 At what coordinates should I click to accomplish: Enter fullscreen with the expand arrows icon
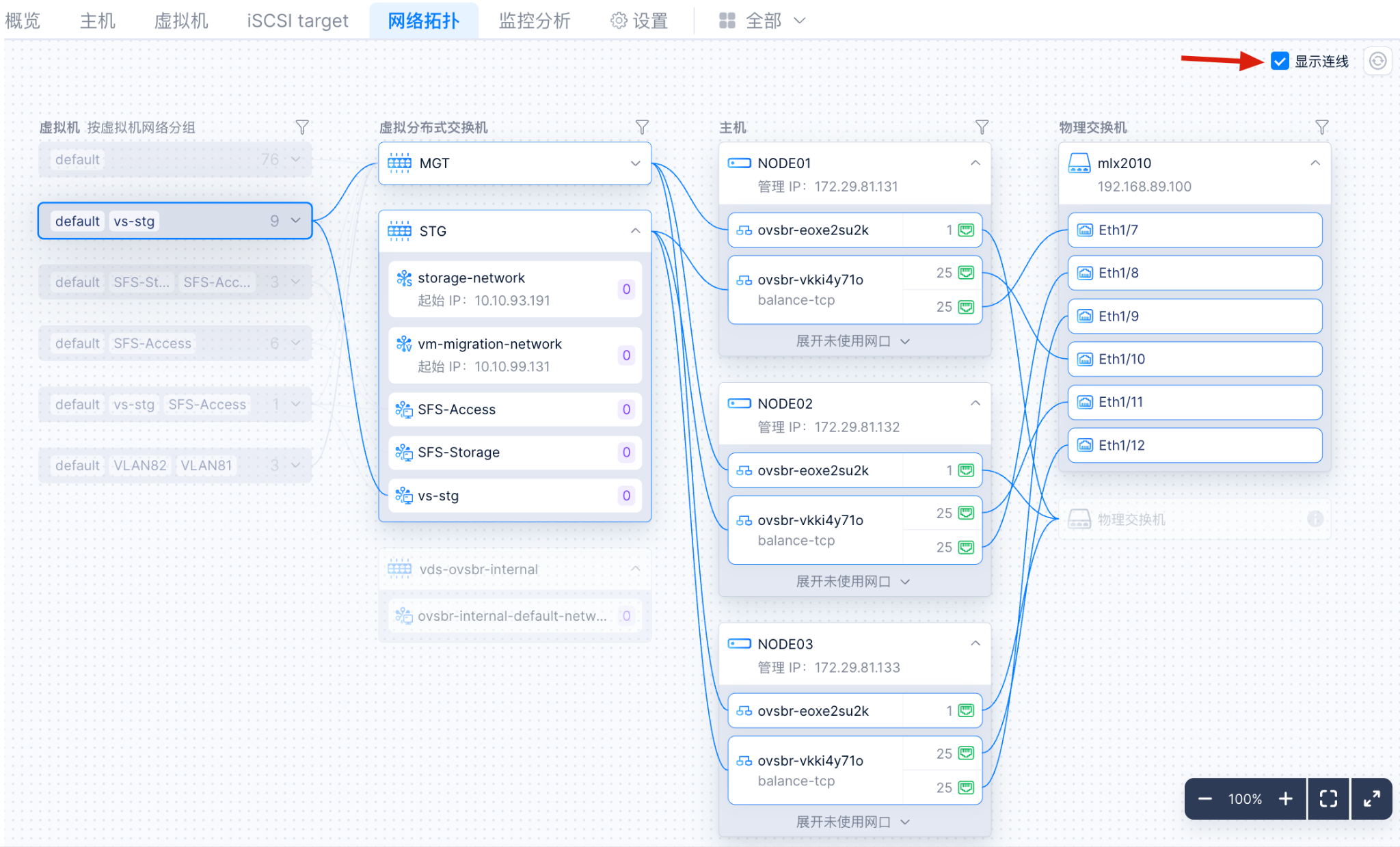(x=1371, y=798)
